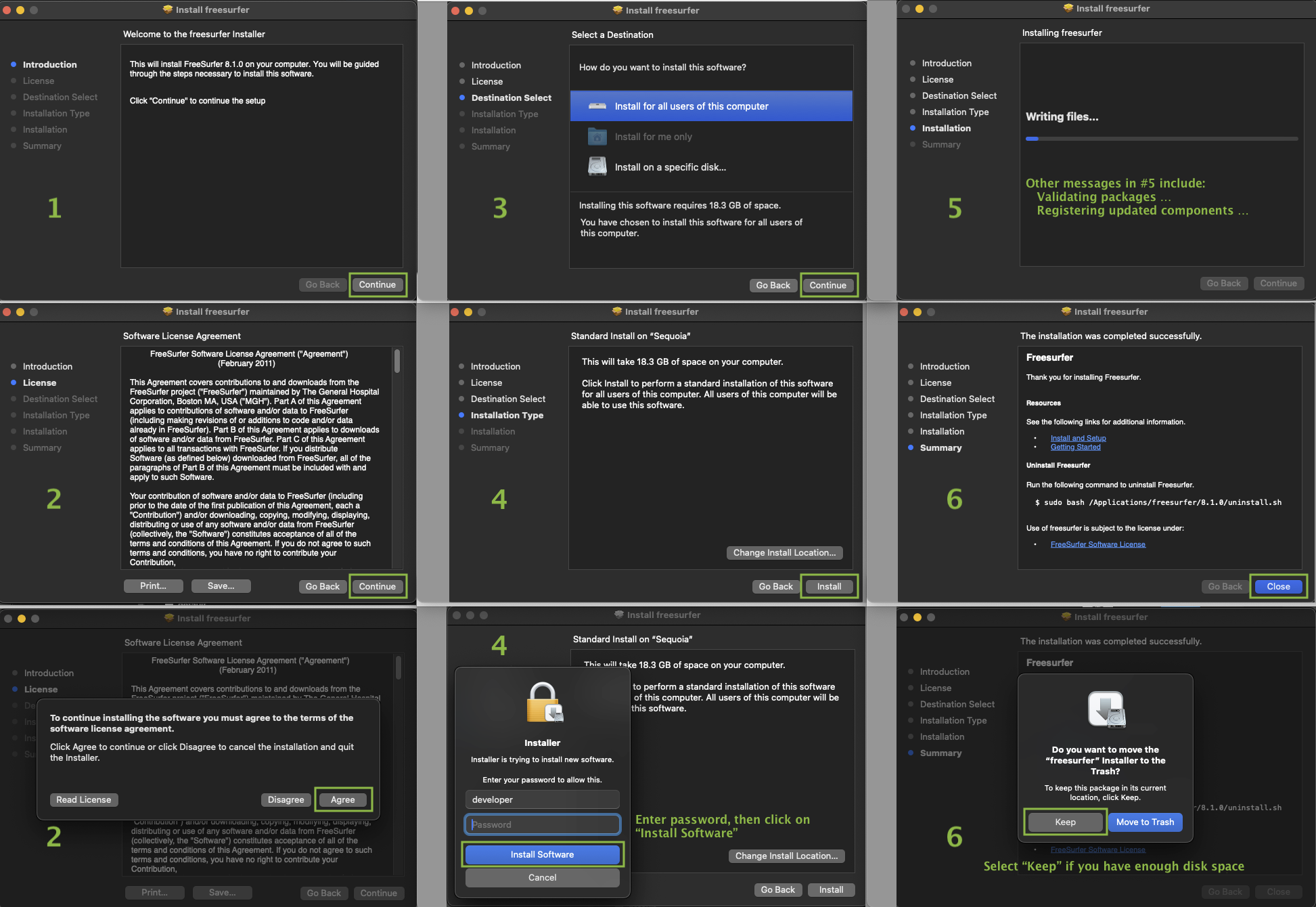
Task: Click the red close light of the Welcome window
Action: tap(7, 10)
